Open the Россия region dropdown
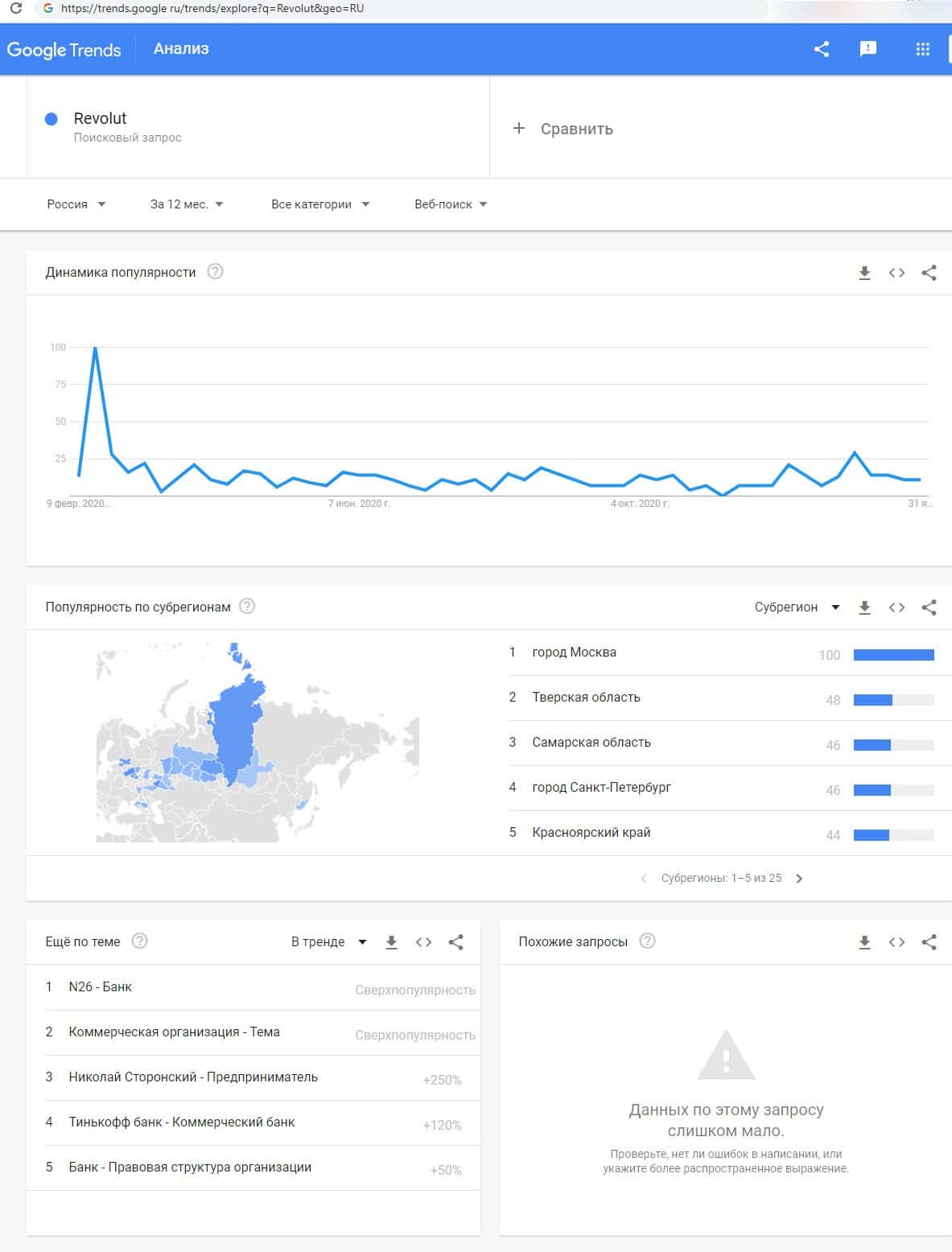This screenshot has width=952, height=1252. pos(76,204)
